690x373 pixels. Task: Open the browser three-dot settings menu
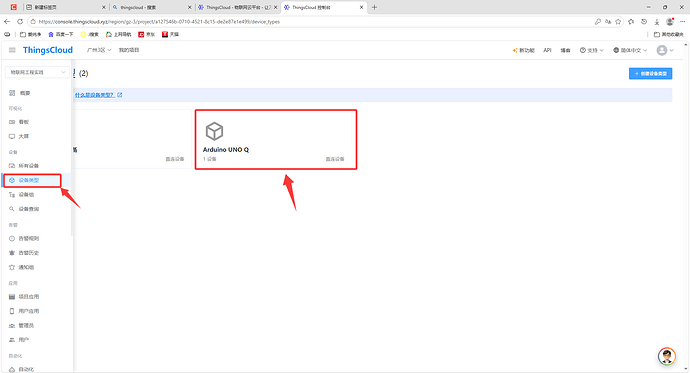click(683, 22)
